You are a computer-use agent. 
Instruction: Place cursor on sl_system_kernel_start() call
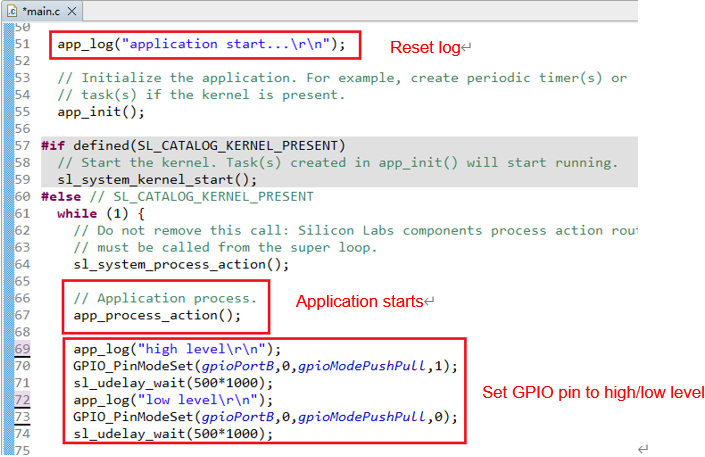tap(157, 179)
